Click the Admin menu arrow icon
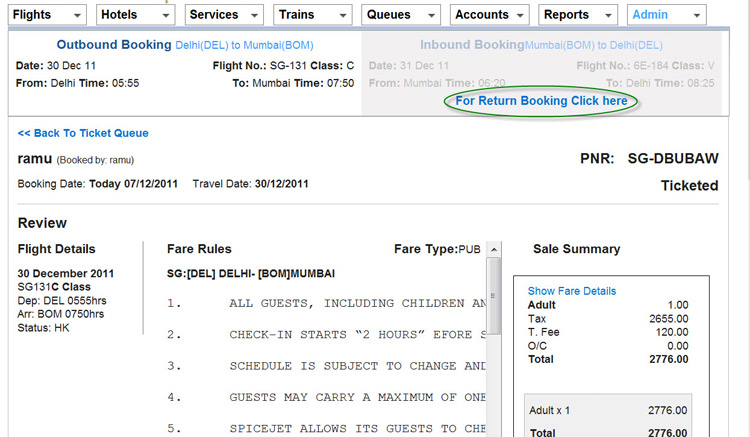750x437 pixels. tap(695, 16)
